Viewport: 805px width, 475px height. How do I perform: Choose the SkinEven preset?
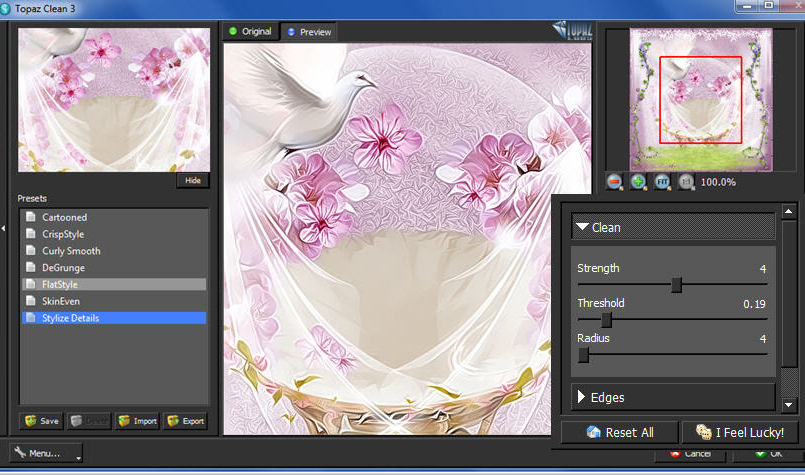114,301
